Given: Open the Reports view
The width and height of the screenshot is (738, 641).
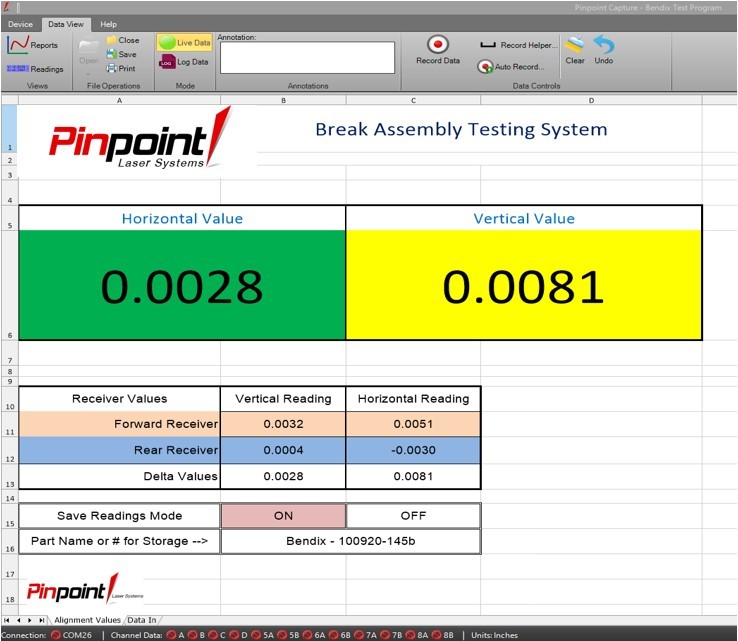Looking at the screenshot, I should [x=32, y=45].
